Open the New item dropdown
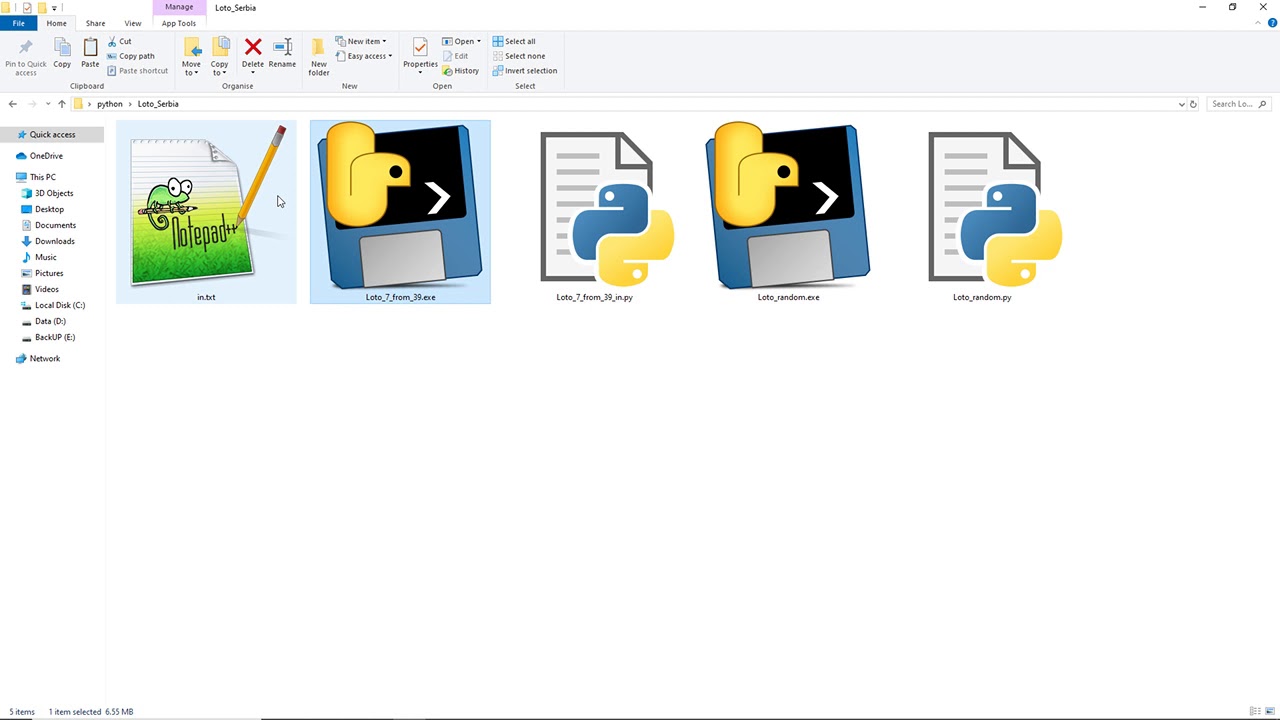 tap(361, 41)
